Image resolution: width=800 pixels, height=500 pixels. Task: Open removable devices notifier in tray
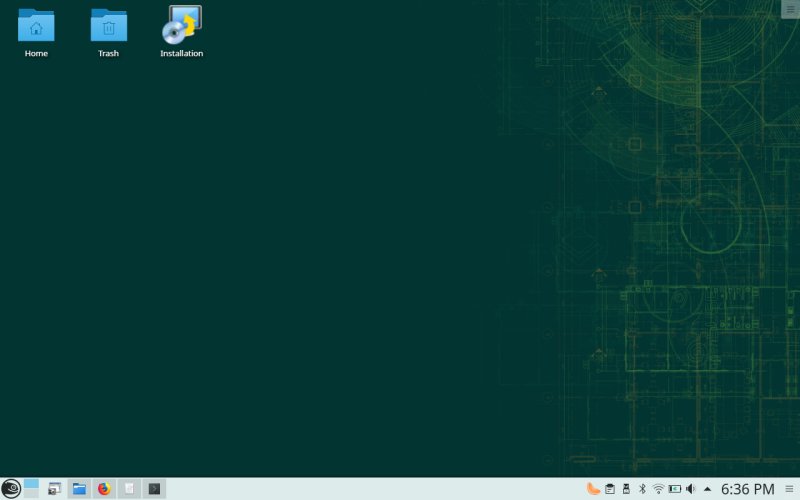626,489
